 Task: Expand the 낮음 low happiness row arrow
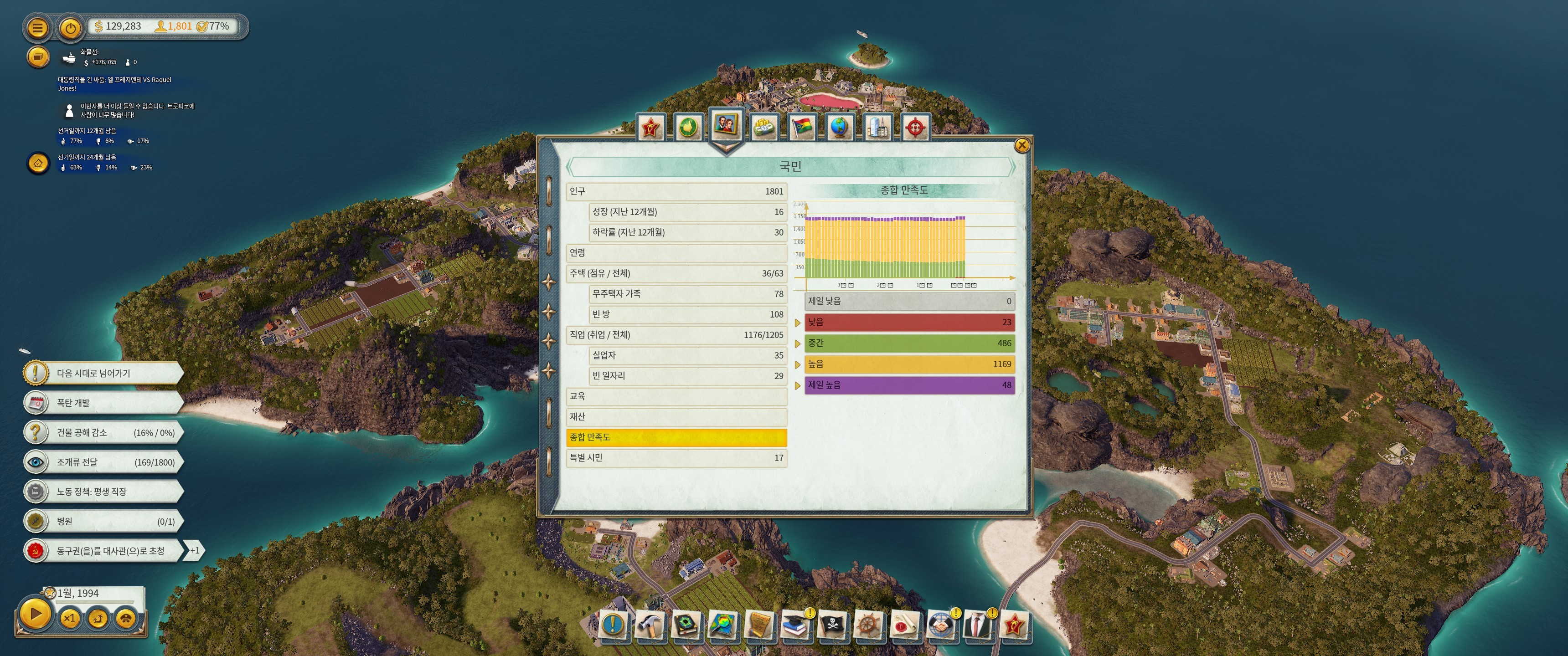[797, 323]
